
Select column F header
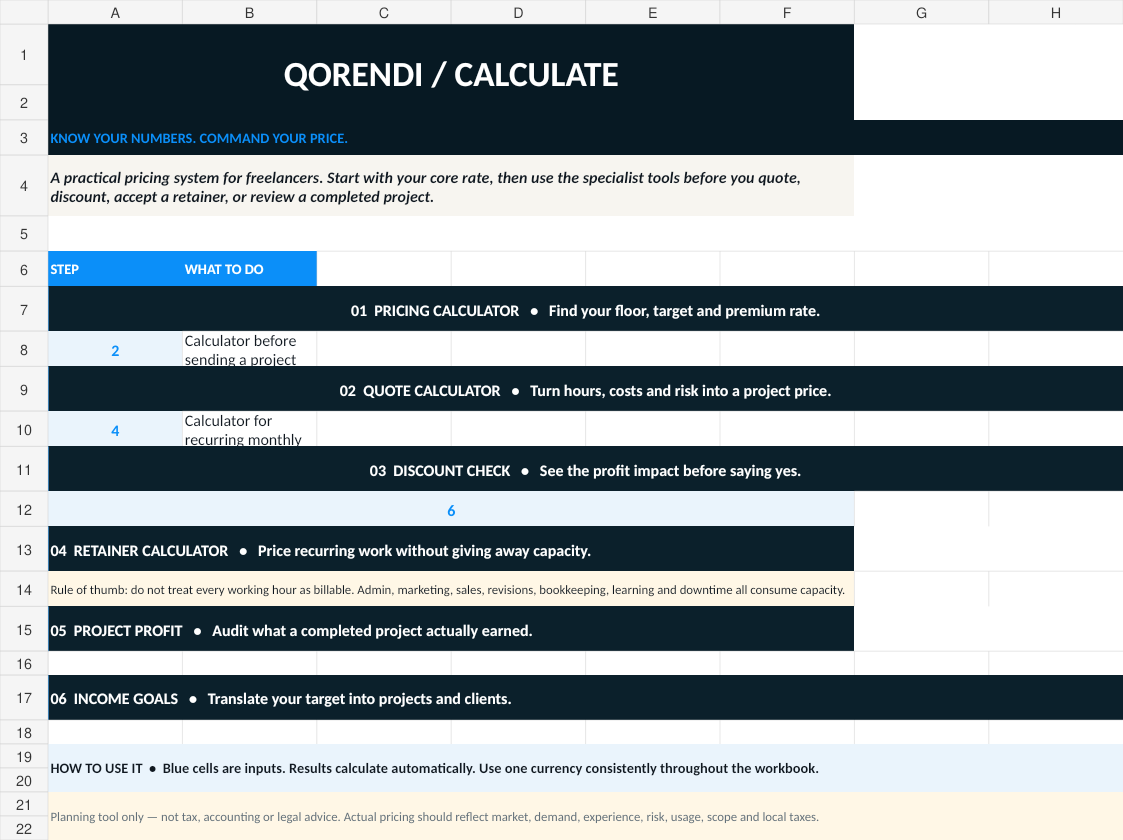tap(786, 12)
